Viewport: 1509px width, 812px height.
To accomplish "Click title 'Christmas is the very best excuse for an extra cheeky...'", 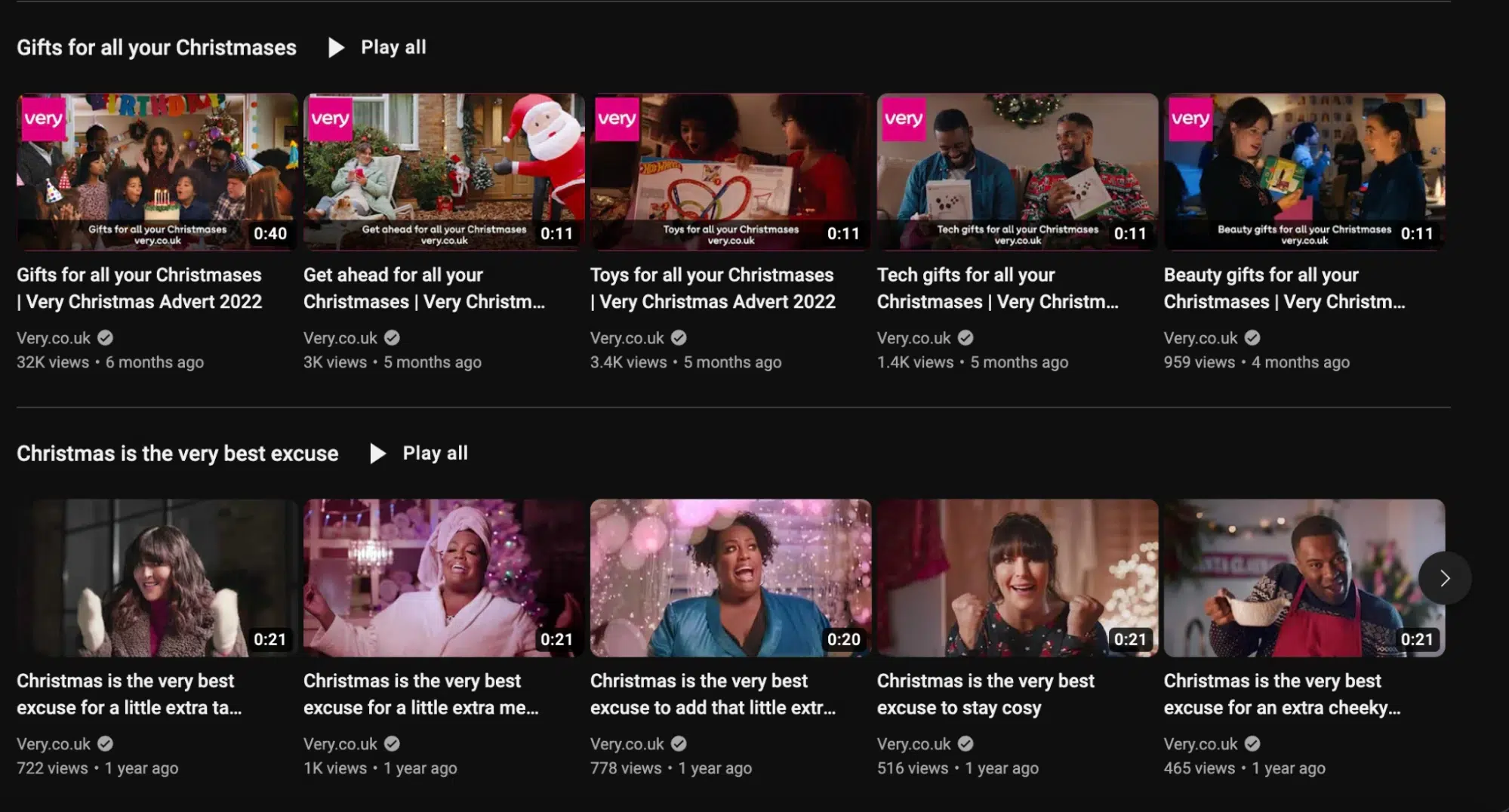I will (x=1283, y=694).
